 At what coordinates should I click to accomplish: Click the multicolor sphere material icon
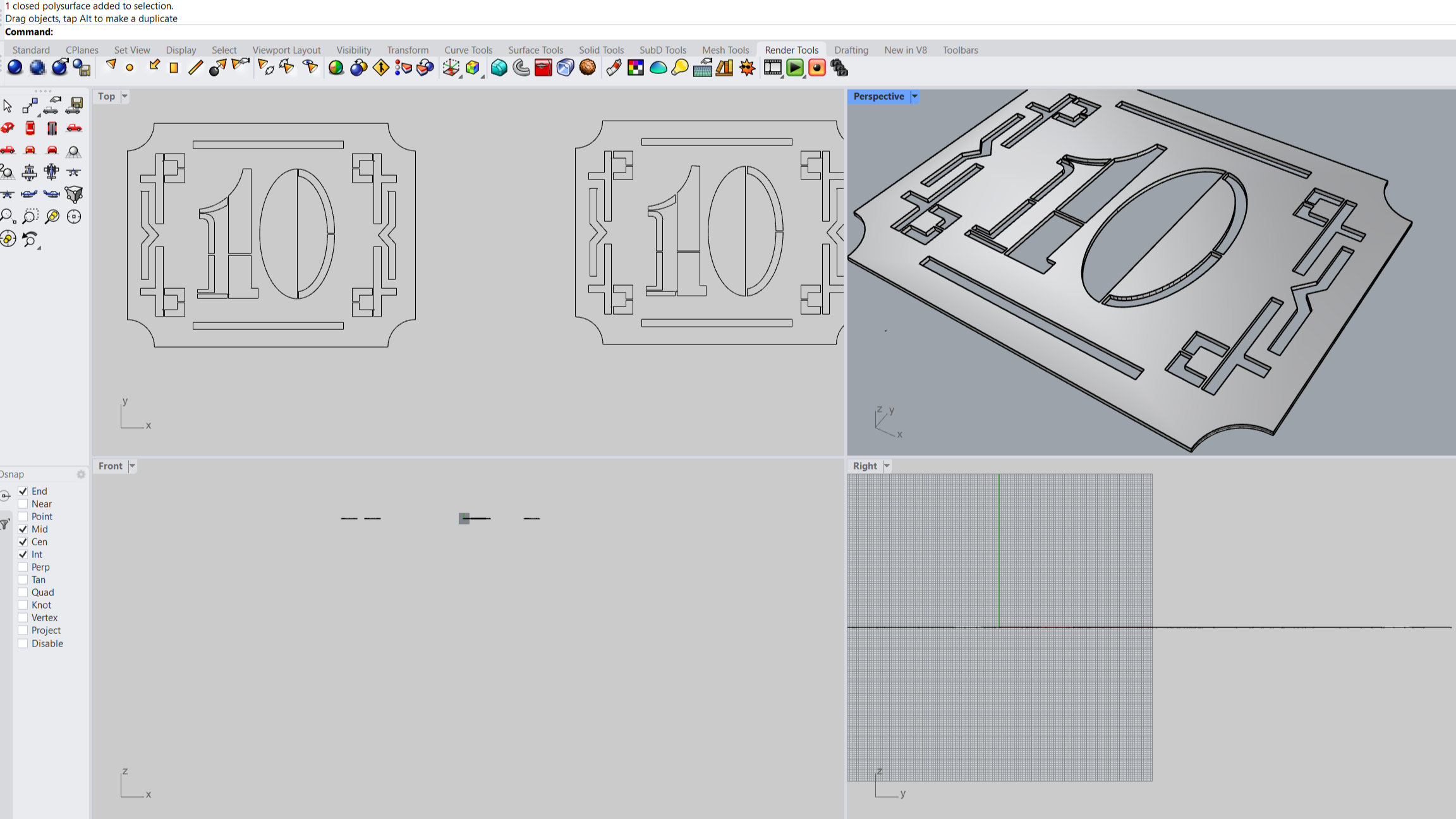click(x=336, y=68)
